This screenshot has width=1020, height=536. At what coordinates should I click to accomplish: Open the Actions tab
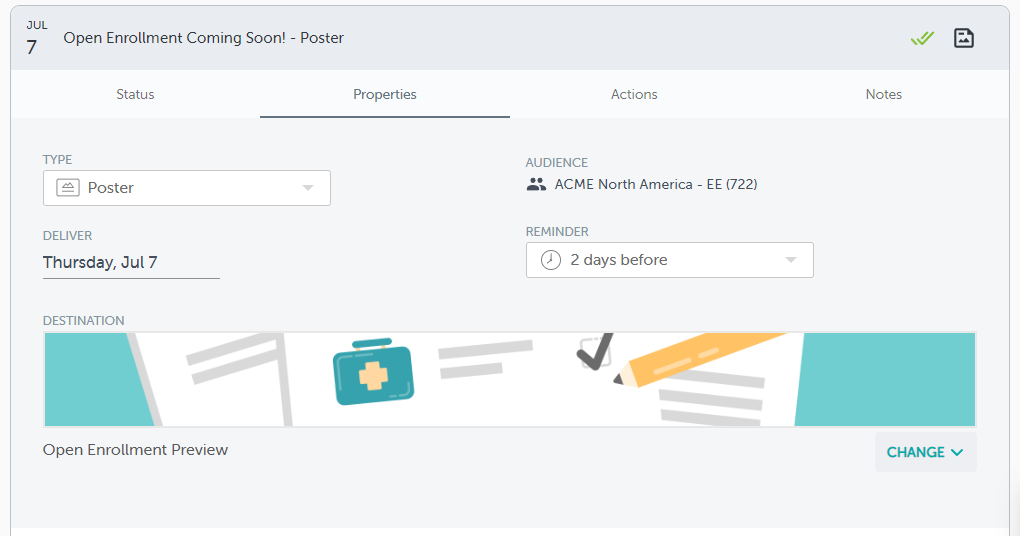point(634,94)
